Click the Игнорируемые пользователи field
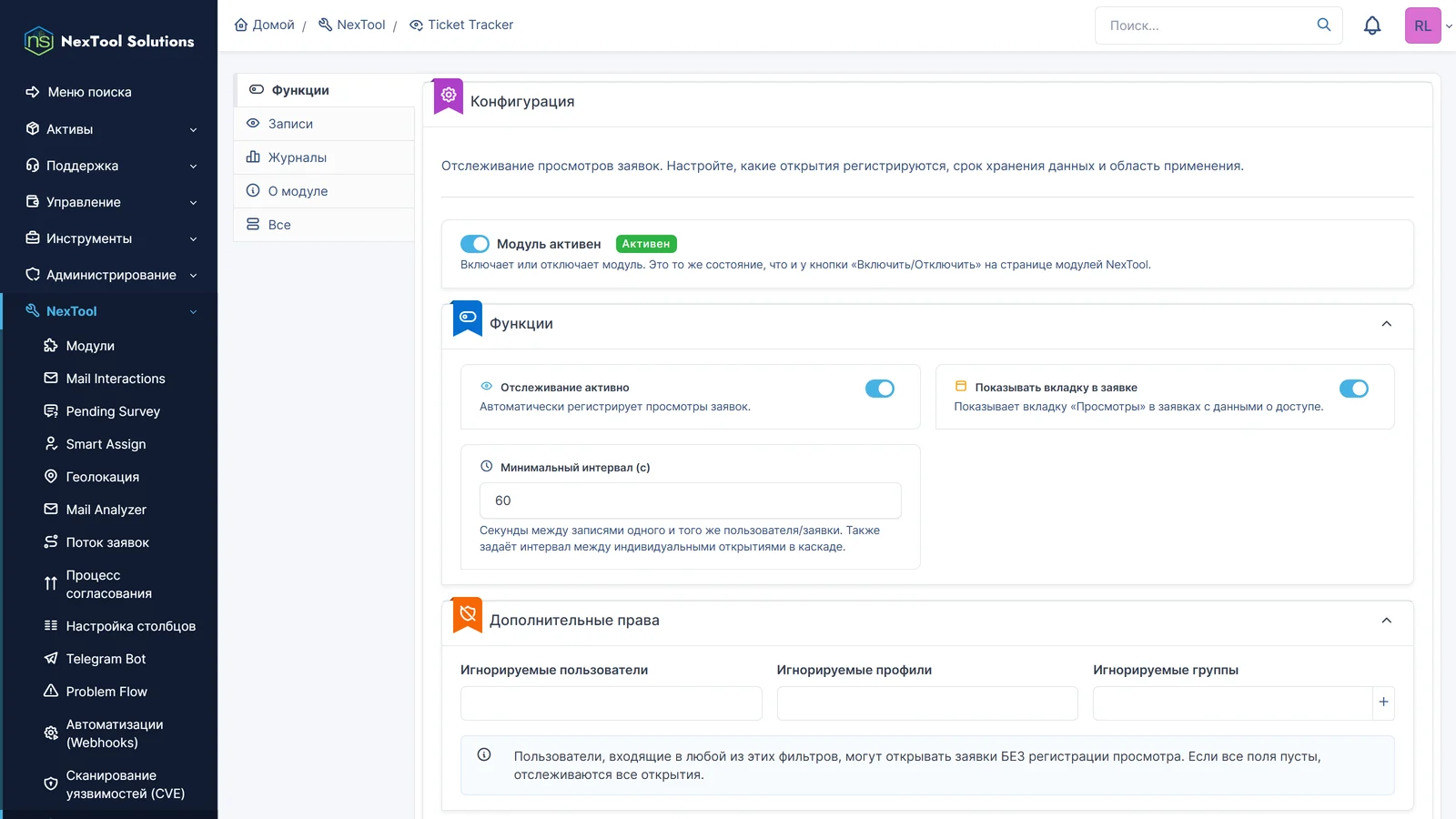Viewport: 1456px width, 819px height. pos(611,703)
